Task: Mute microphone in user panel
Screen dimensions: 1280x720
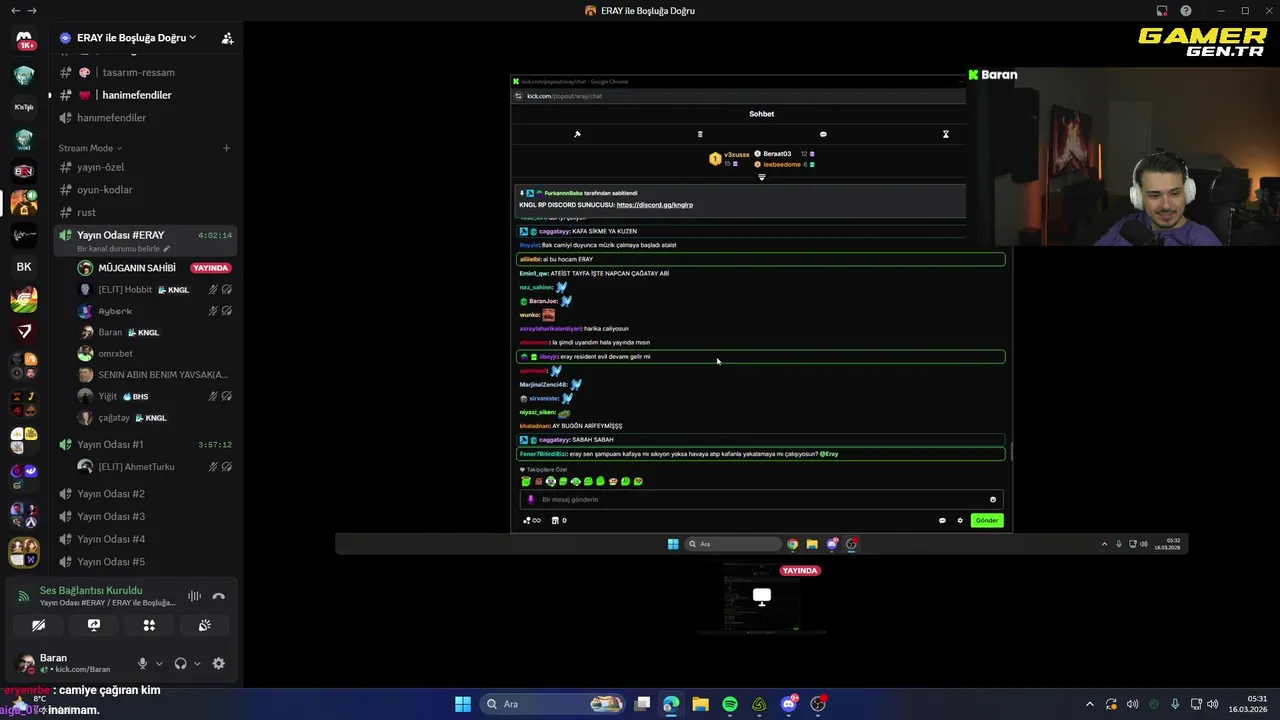Action: [142, 663]
